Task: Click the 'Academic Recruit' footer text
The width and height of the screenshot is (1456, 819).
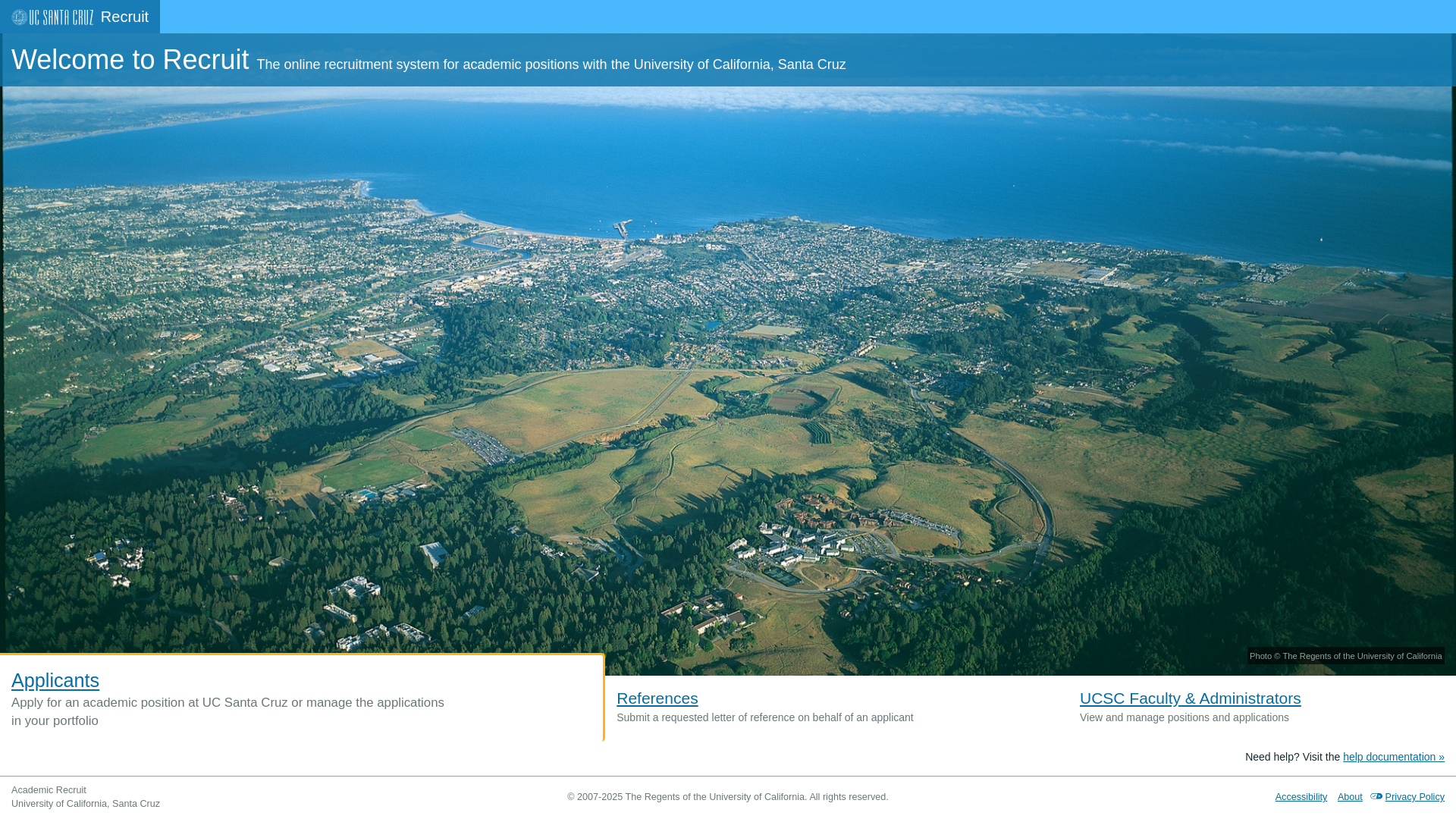Action: point(49,790)
